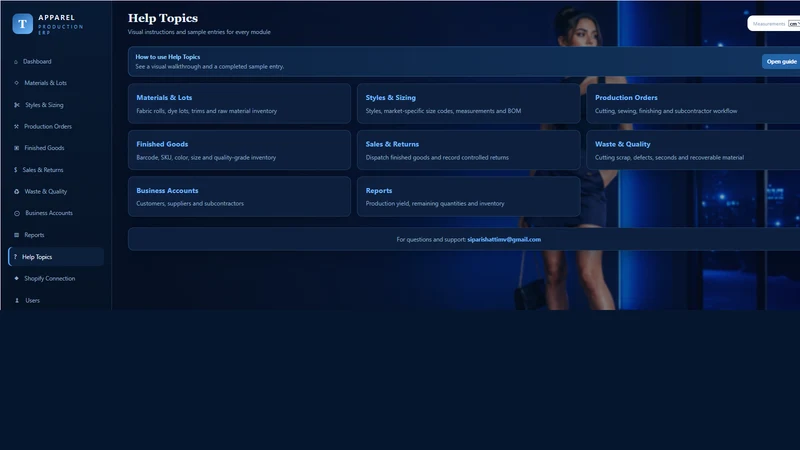Go to Materials & Lots in sidebar

click(56, 83)
